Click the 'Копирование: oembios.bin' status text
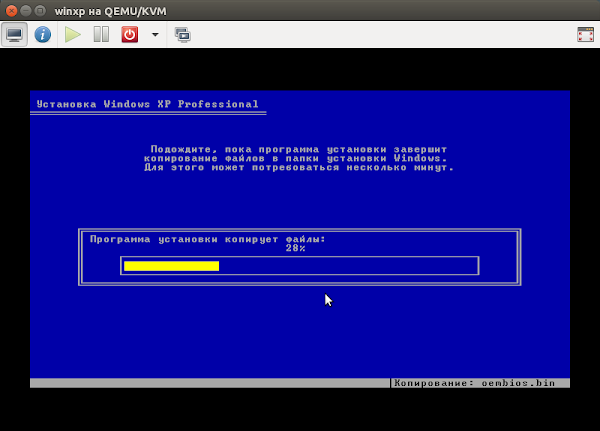This screenshot has width=600, height=431. pos(474,383)
